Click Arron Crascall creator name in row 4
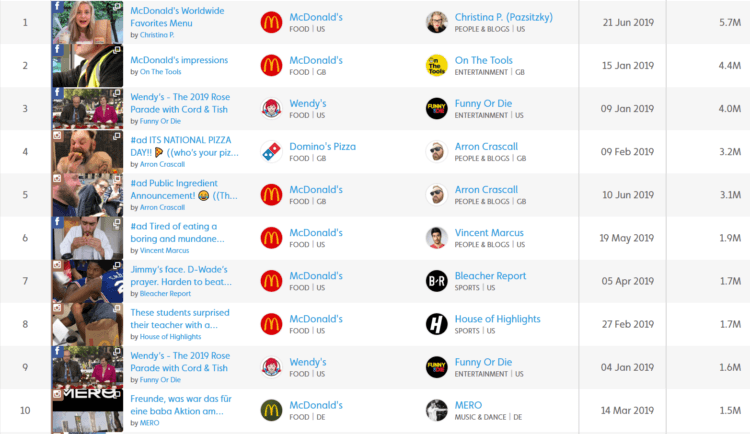 (486, 146)
